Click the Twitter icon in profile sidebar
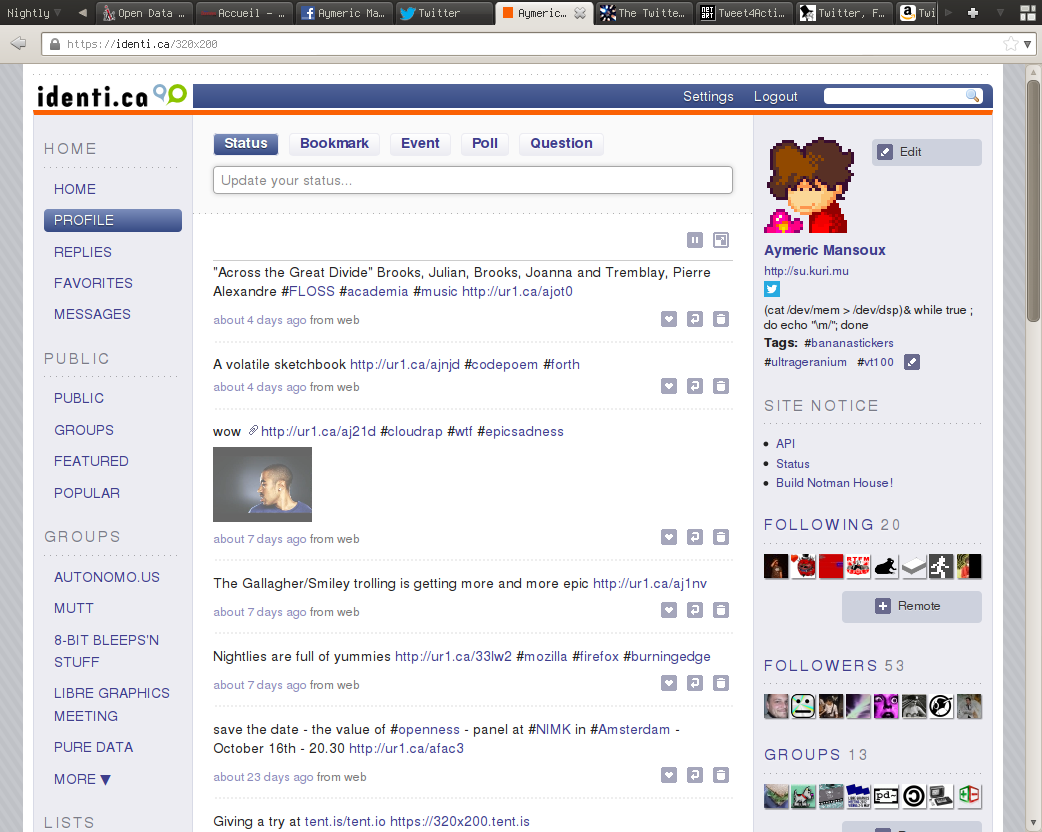The image size is (1042, 832). coord(772,290)
